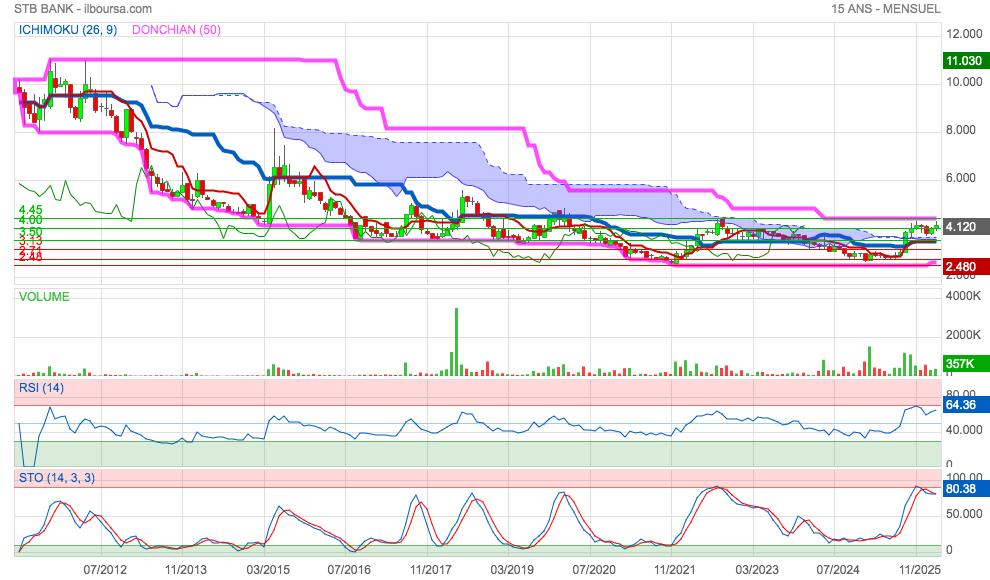This screenshot has height=580, width=990.
Task: Click the 4.45 horizontal level label
Action: point(29,210)
